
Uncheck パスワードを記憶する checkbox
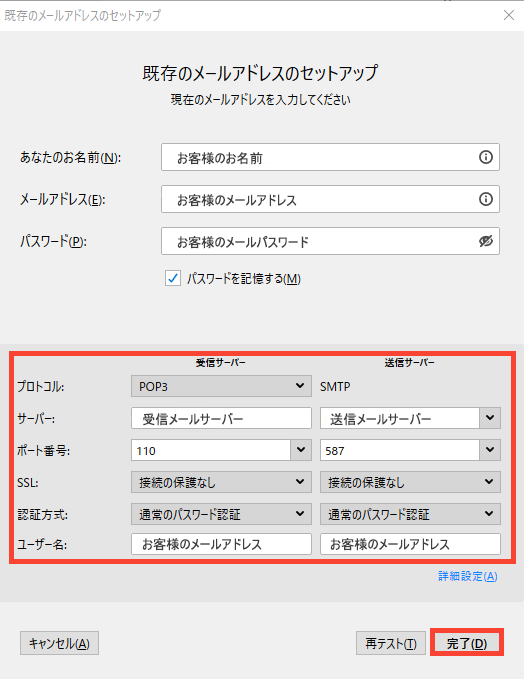point(173,278)
